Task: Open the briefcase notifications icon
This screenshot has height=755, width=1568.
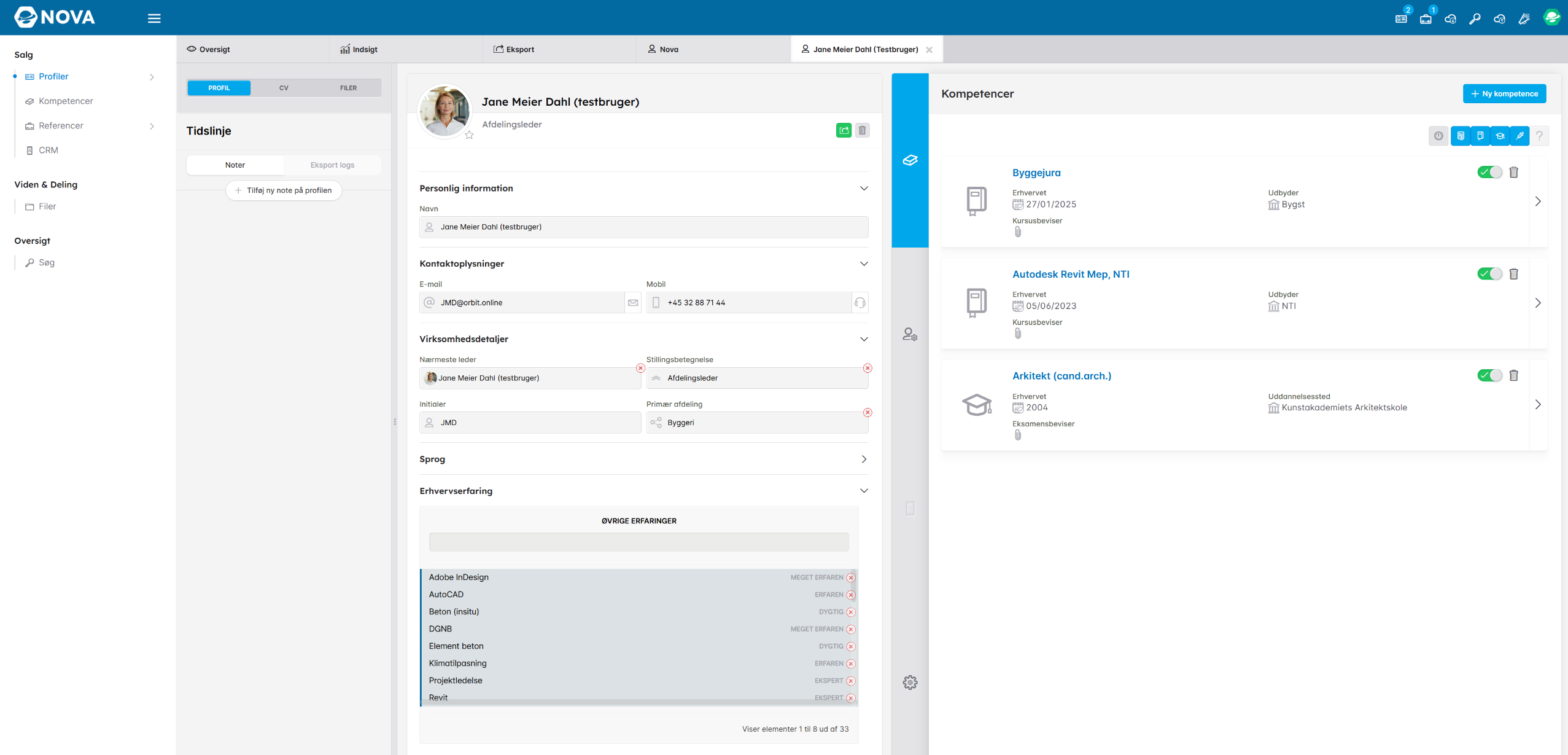Action: point(1426,18)
